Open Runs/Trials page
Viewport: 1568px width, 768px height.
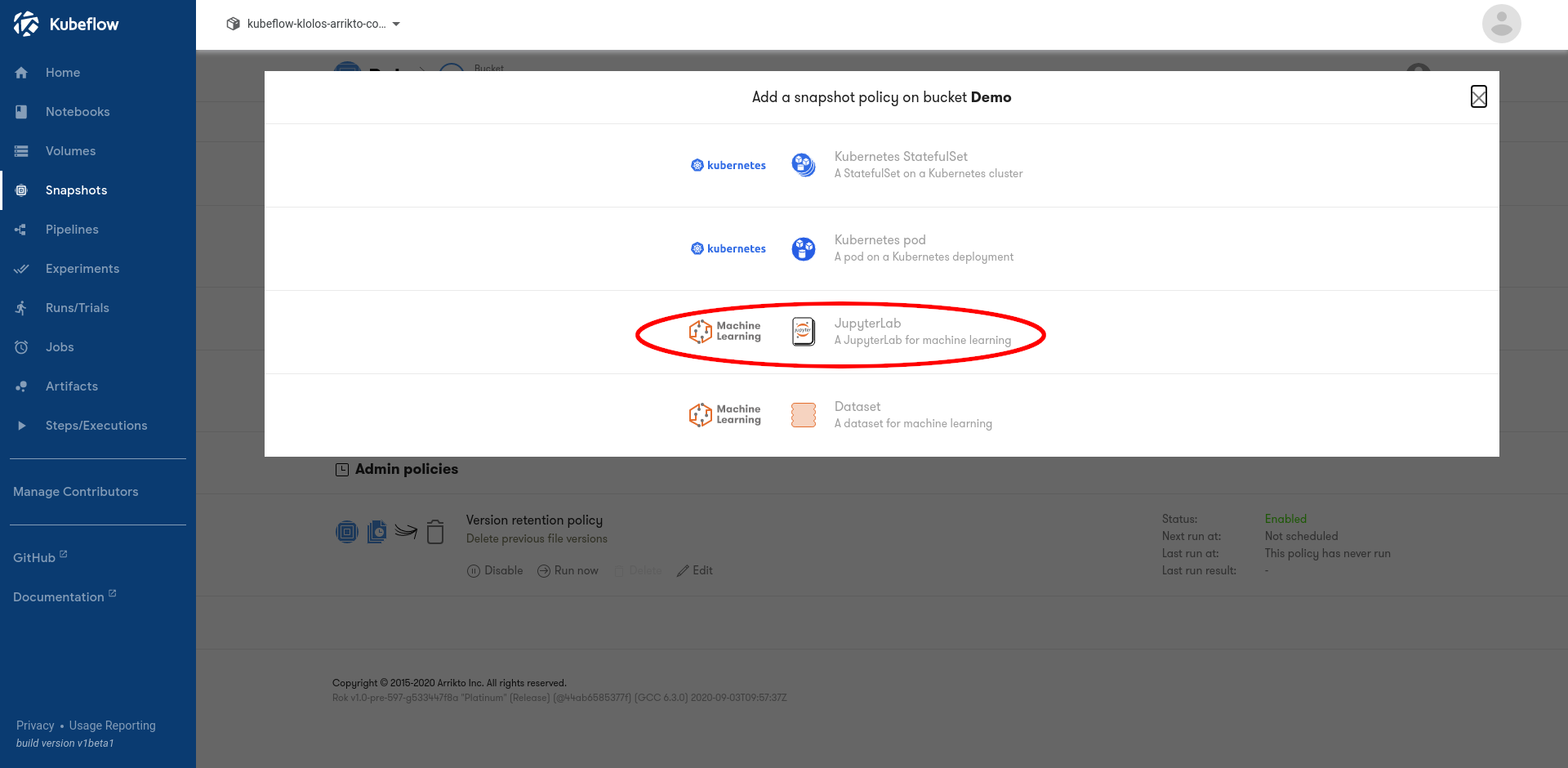point(78,308)
